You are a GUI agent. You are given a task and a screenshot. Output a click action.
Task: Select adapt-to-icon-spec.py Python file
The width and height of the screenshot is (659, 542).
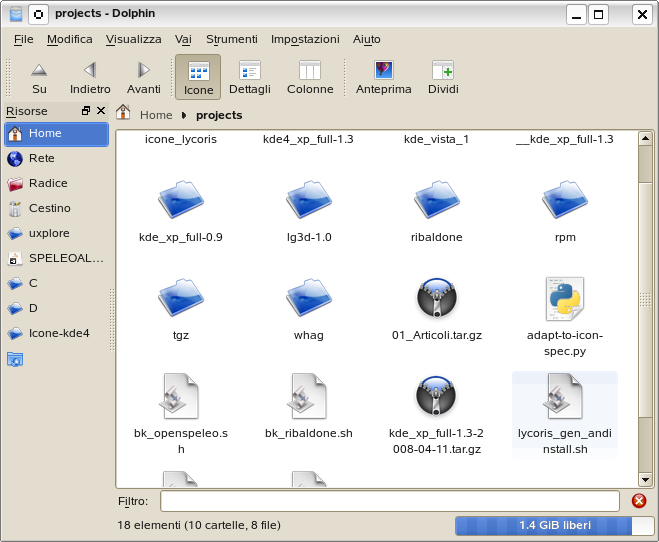[565, 317]
